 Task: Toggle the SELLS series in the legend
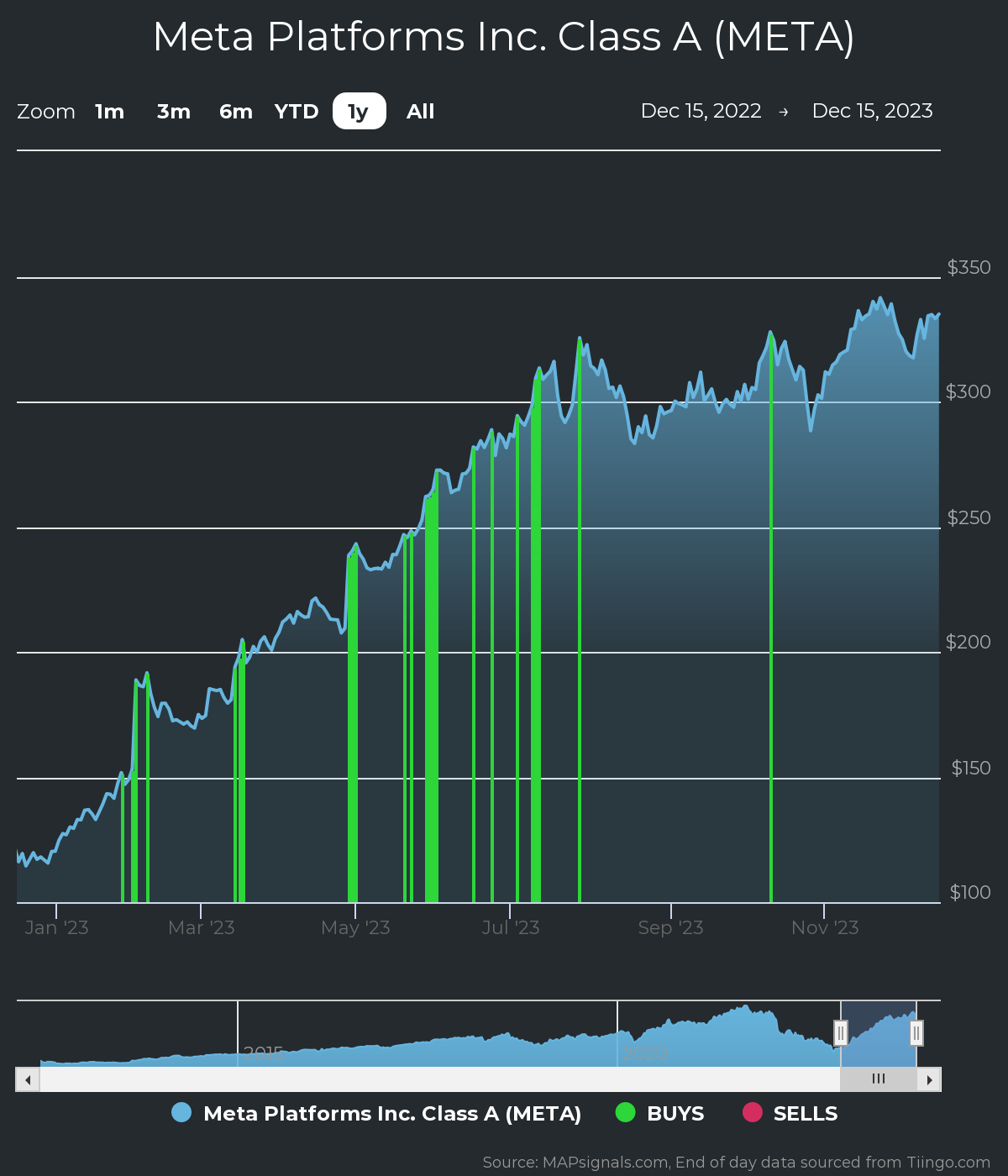tap(790, 1113)
